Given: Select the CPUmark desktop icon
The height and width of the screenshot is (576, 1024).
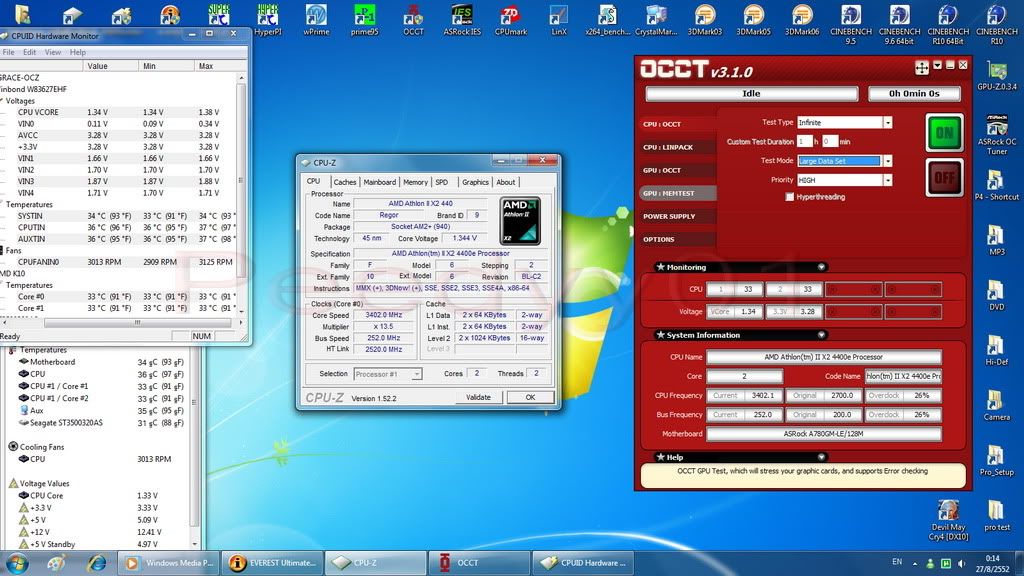Looking at the screenshot, I should click(511, 20).
